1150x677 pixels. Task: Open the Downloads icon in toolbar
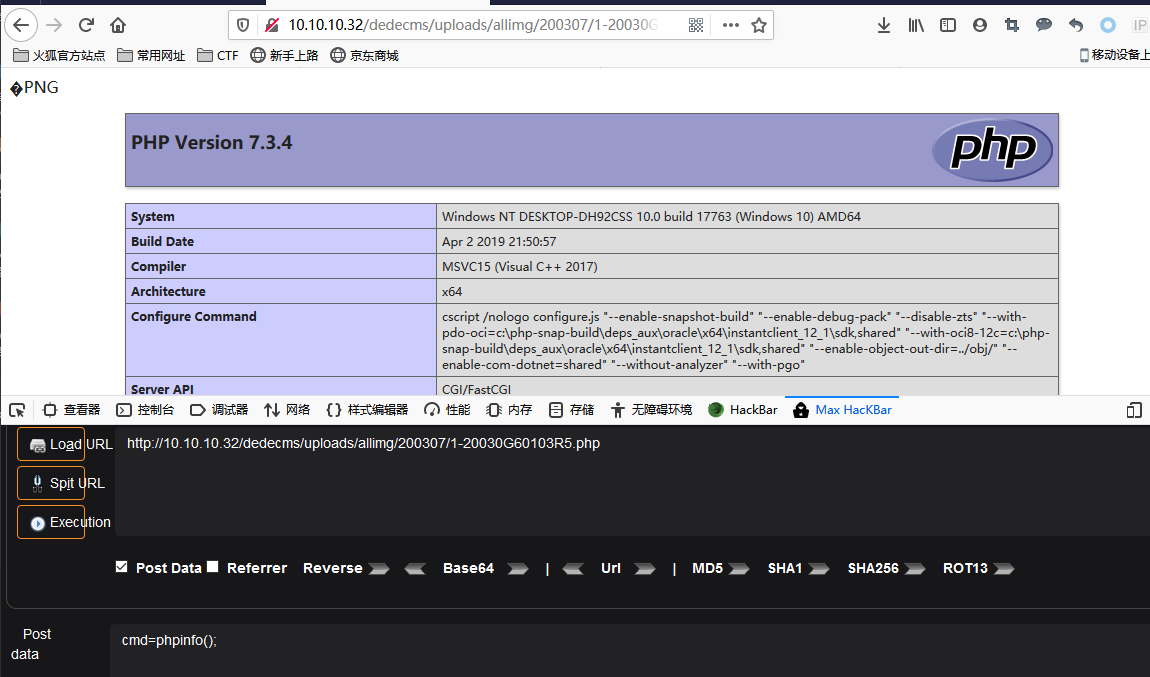pos(884,25)
